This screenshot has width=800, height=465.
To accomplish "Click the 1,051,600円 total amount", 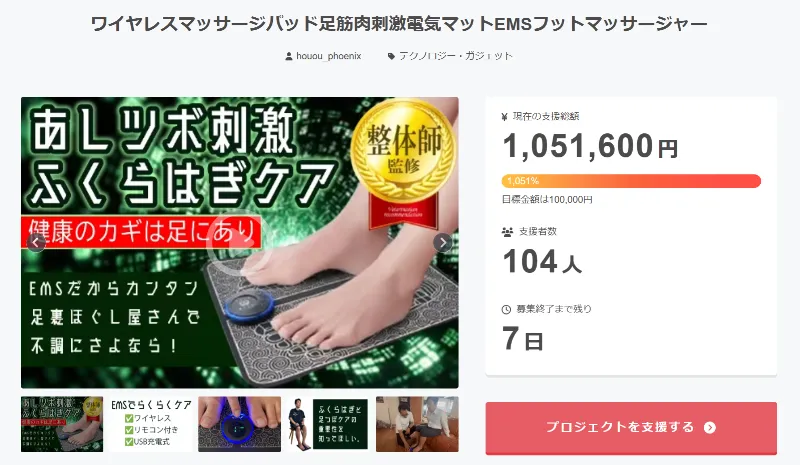I will (x=590, y=146).
